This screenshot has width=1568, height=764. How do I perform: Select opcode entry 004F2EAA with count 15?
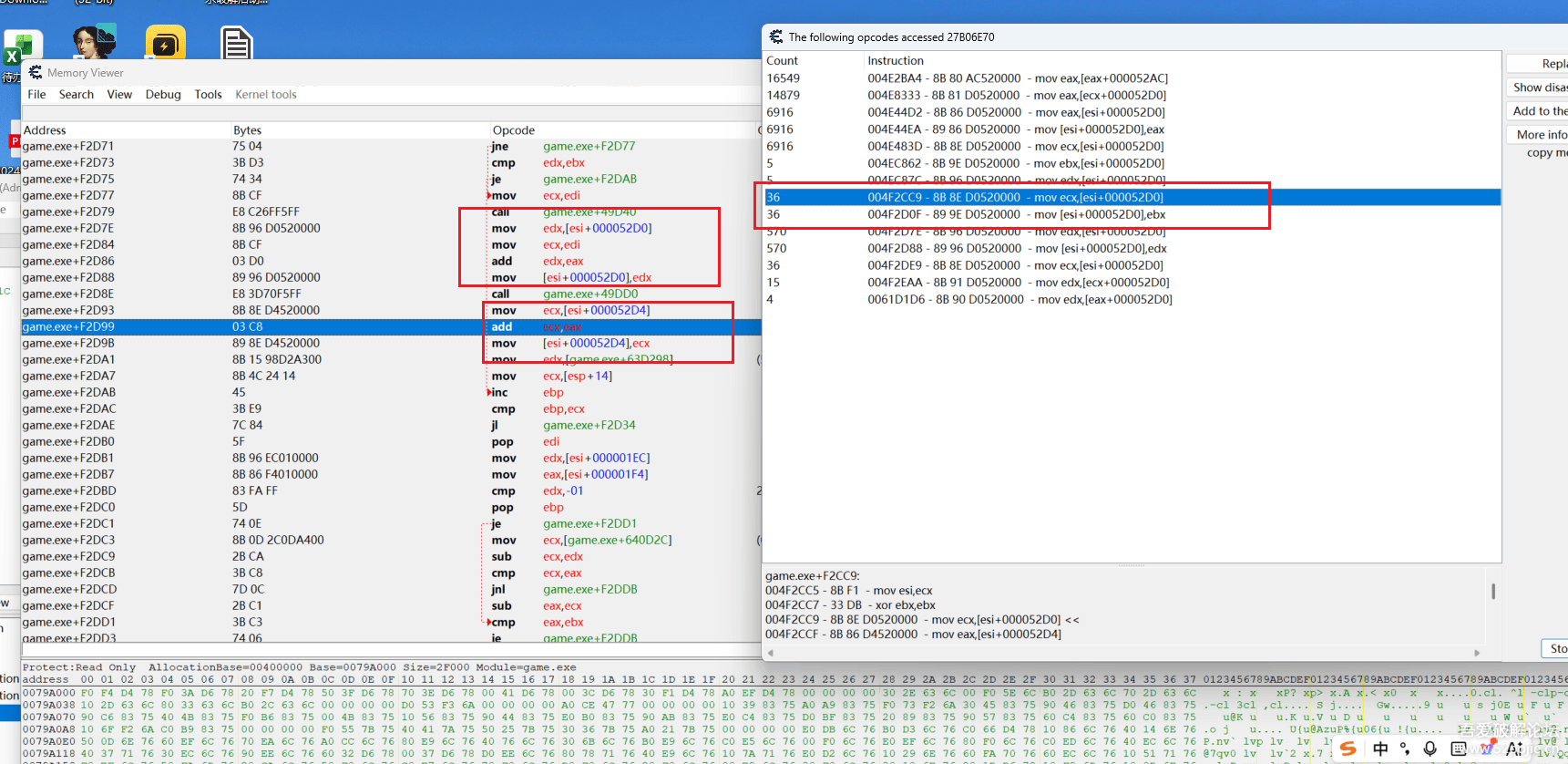1132,283
